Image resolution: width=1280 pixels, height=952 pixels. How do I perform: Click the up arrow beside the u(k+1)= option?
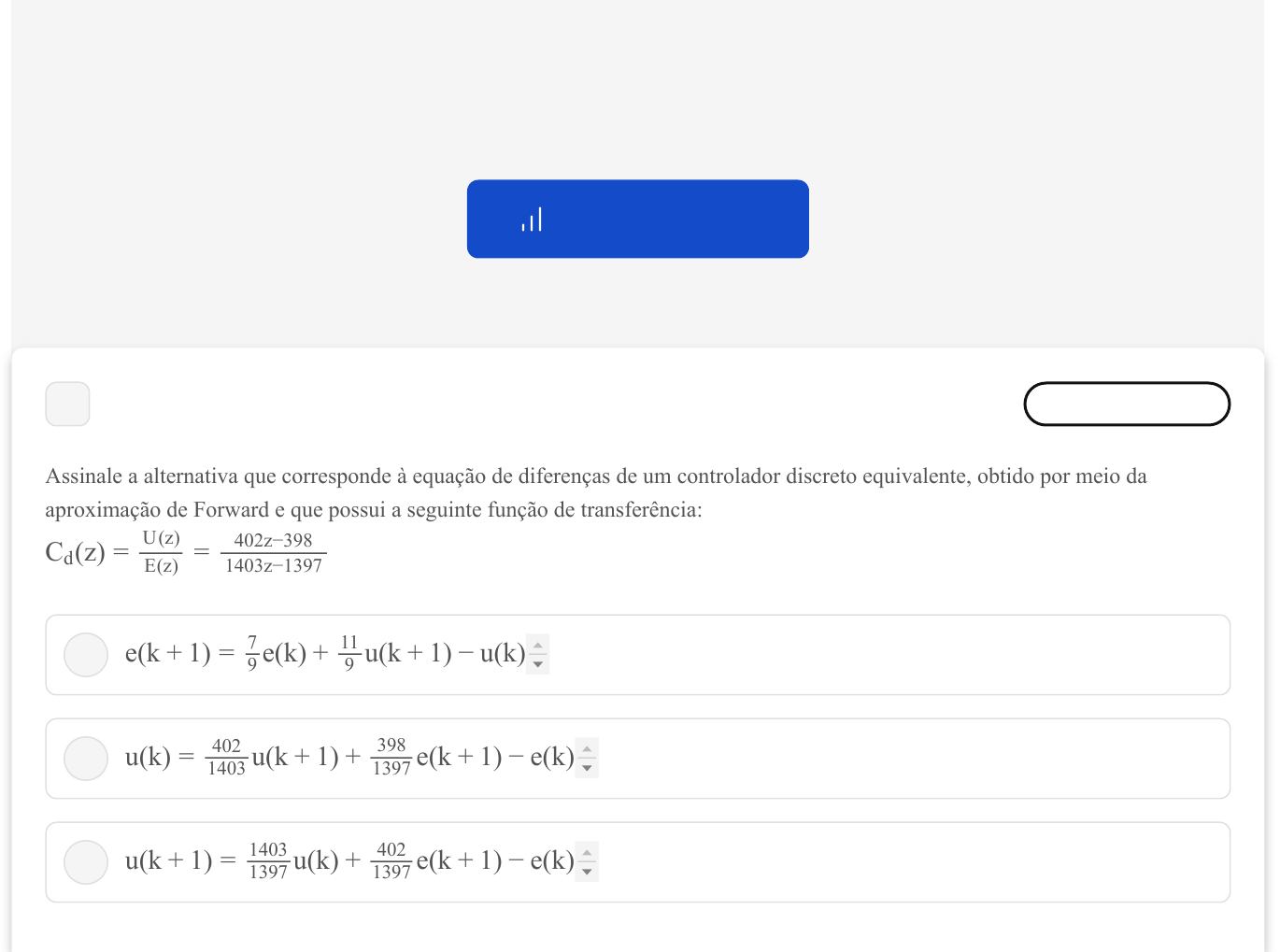tap(587, 852)
